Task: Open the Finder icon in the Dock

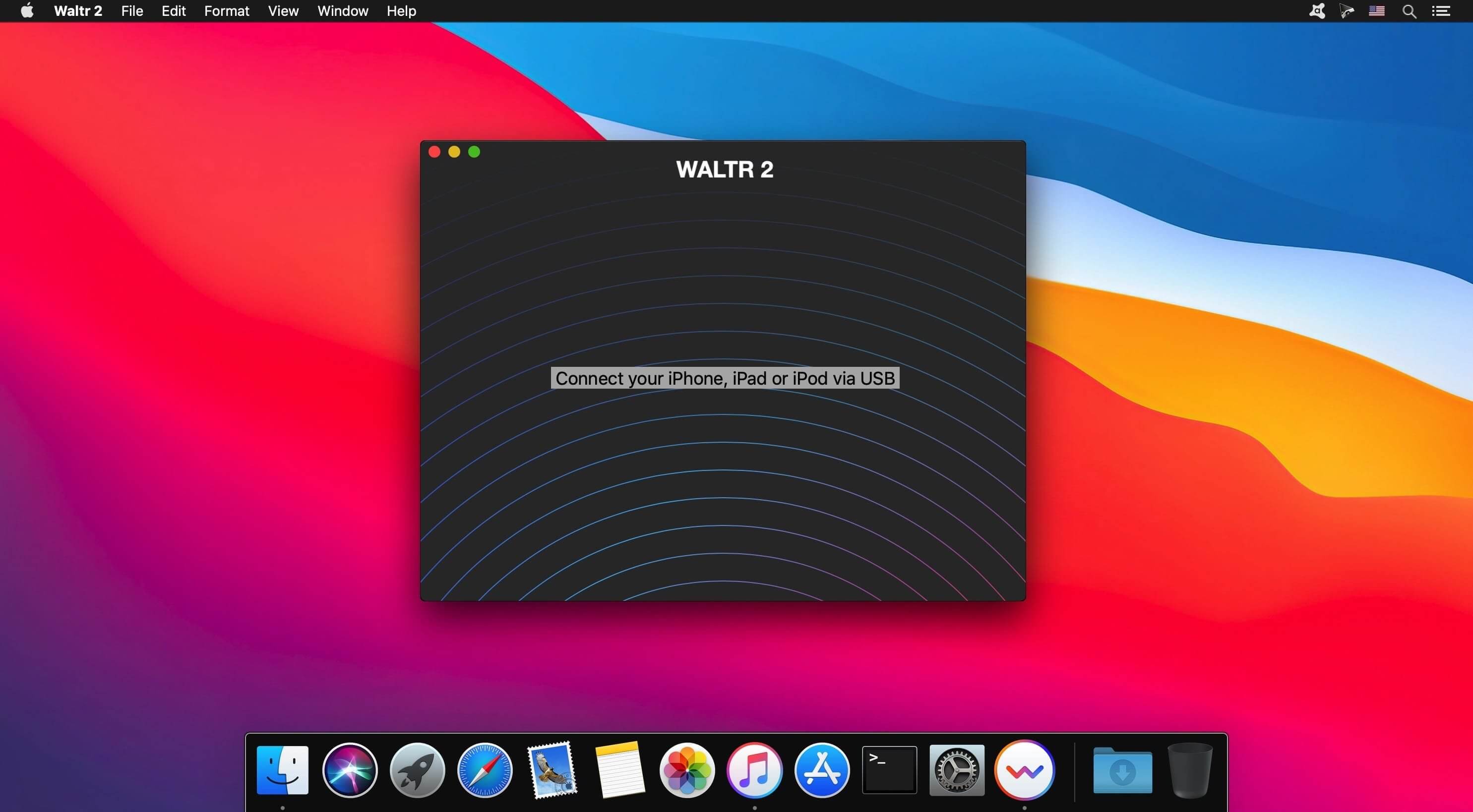Action: (283, 770)
